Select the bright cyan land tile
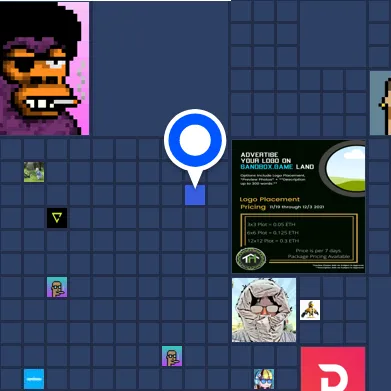The width and height of the screenshot is (391, 391). (x=34, y=379)
